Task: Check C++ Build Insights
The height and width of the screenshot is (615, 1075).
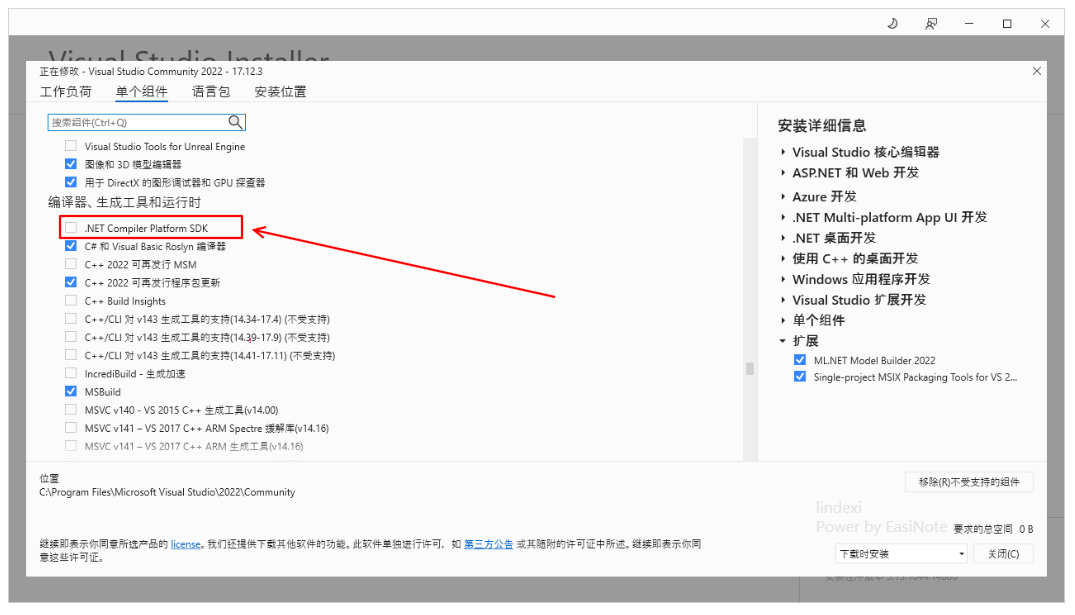Action: (x=71, y=300)
